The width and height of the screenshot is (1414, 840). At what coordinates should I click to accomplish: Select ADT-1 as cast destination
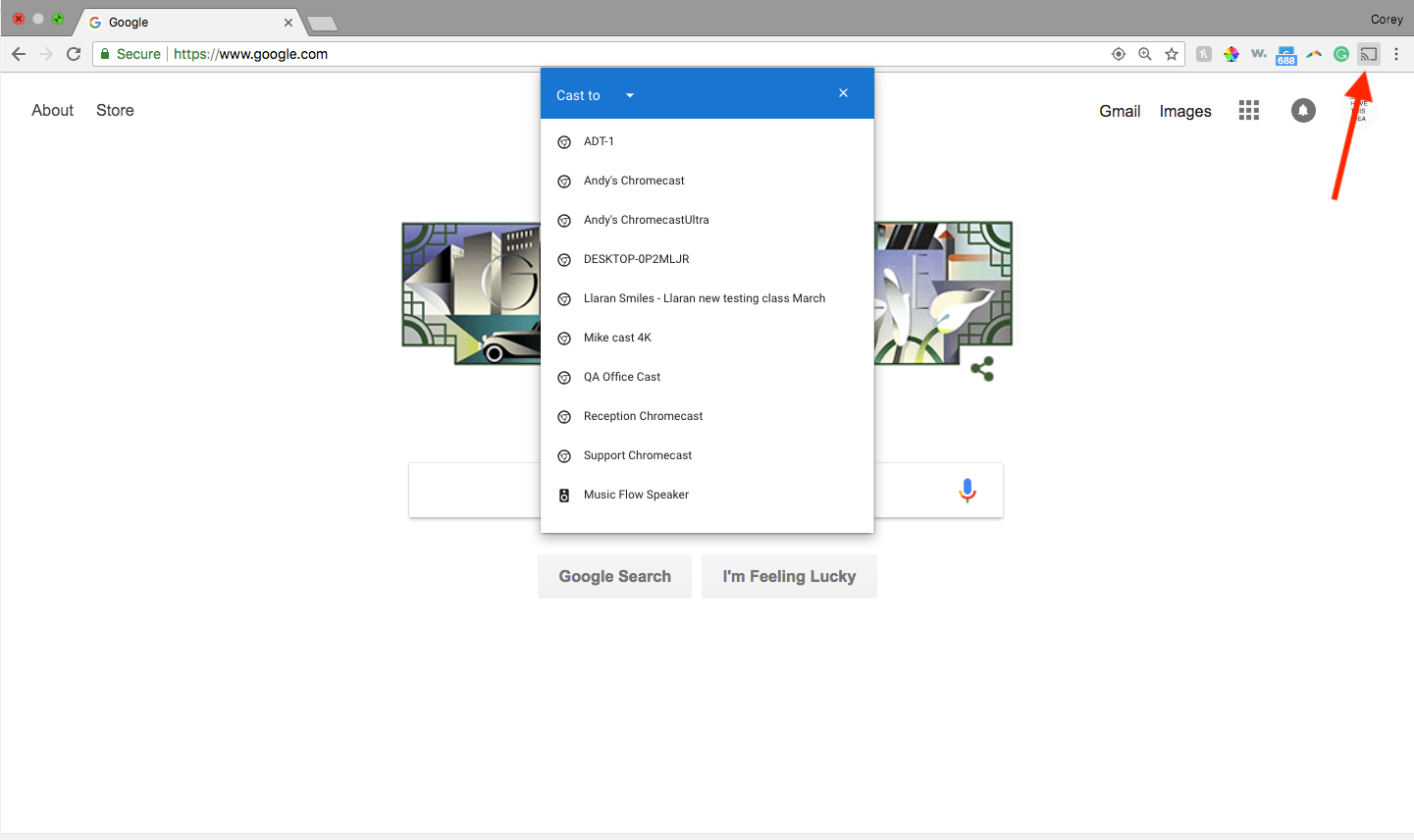click(598, 141)
